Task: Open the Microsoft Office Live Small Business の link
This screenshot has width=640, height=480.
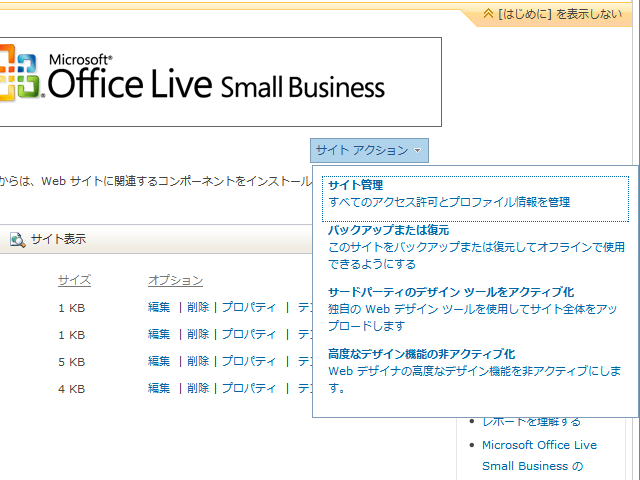Action: click(539, 456)
